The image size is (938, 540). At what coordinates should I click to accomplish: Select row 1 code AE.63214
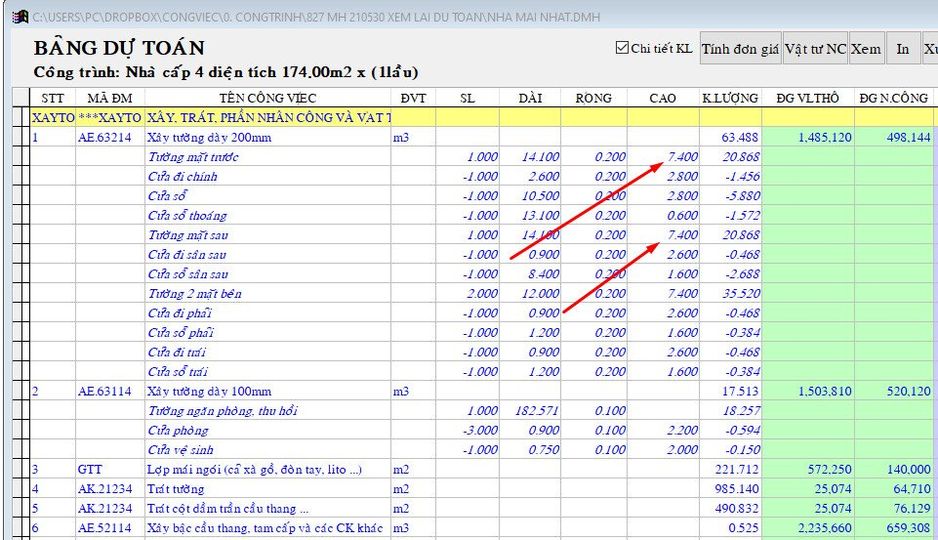tap(104, 137)
